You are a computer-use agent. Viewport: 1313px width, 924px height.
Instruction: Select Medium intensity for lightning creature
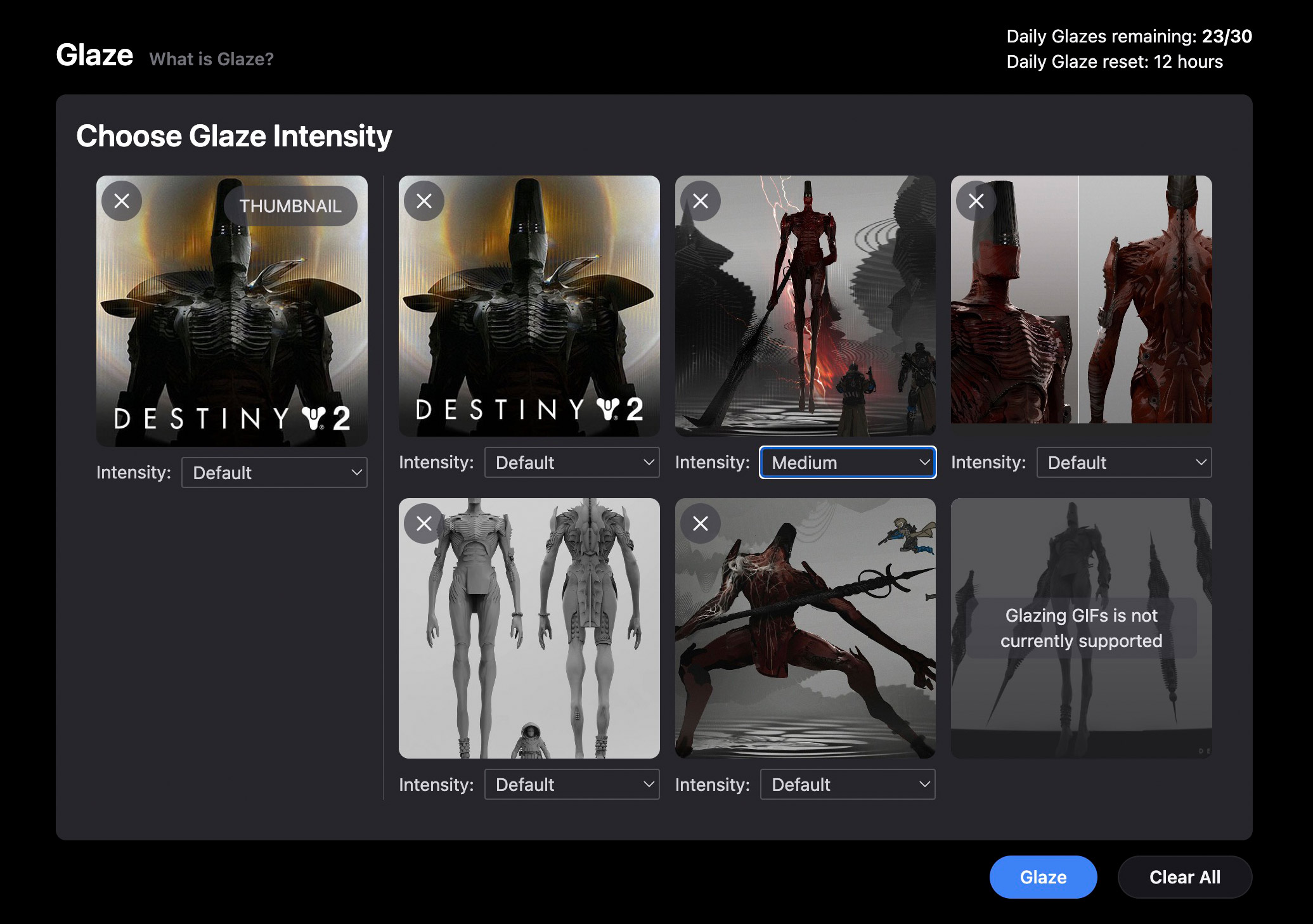846,462
